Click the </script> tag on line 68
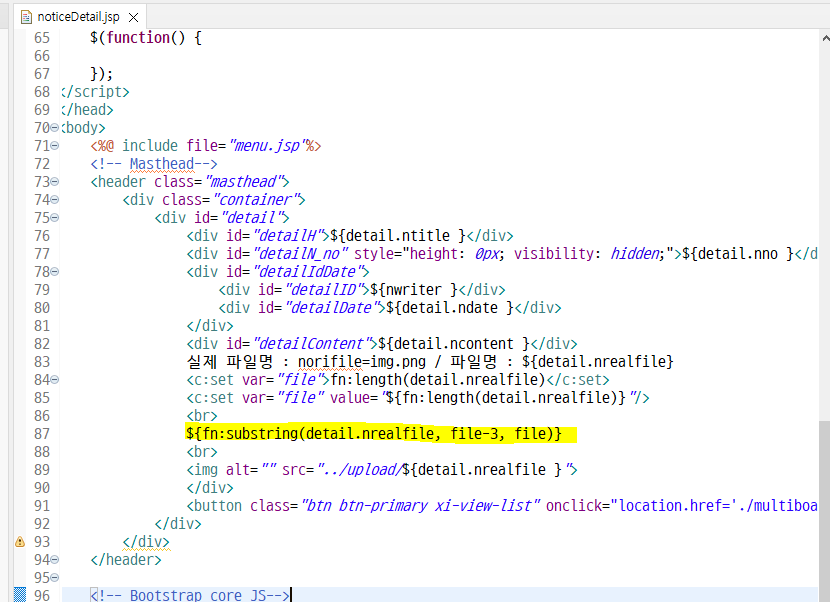The width and height of the screenshot is (830, 602). click(95, 92)
